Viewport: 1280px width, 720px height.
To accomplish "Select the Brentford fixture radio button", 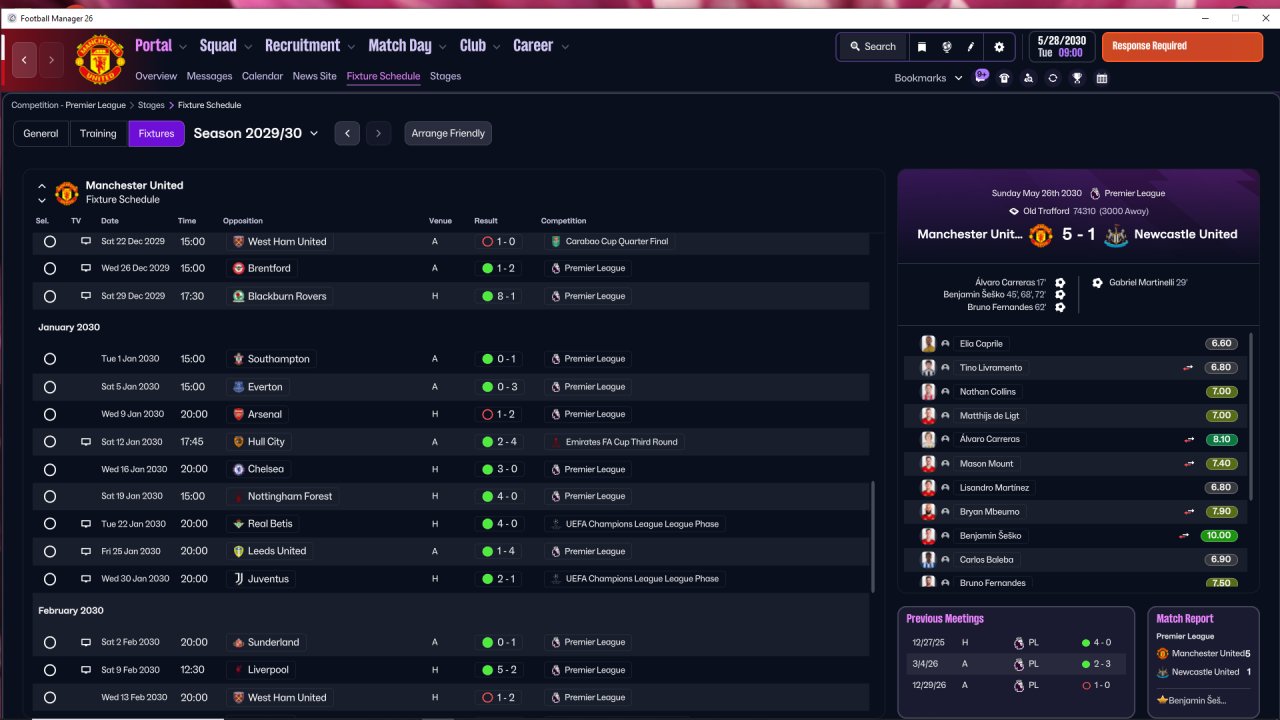I will [50, 268].
